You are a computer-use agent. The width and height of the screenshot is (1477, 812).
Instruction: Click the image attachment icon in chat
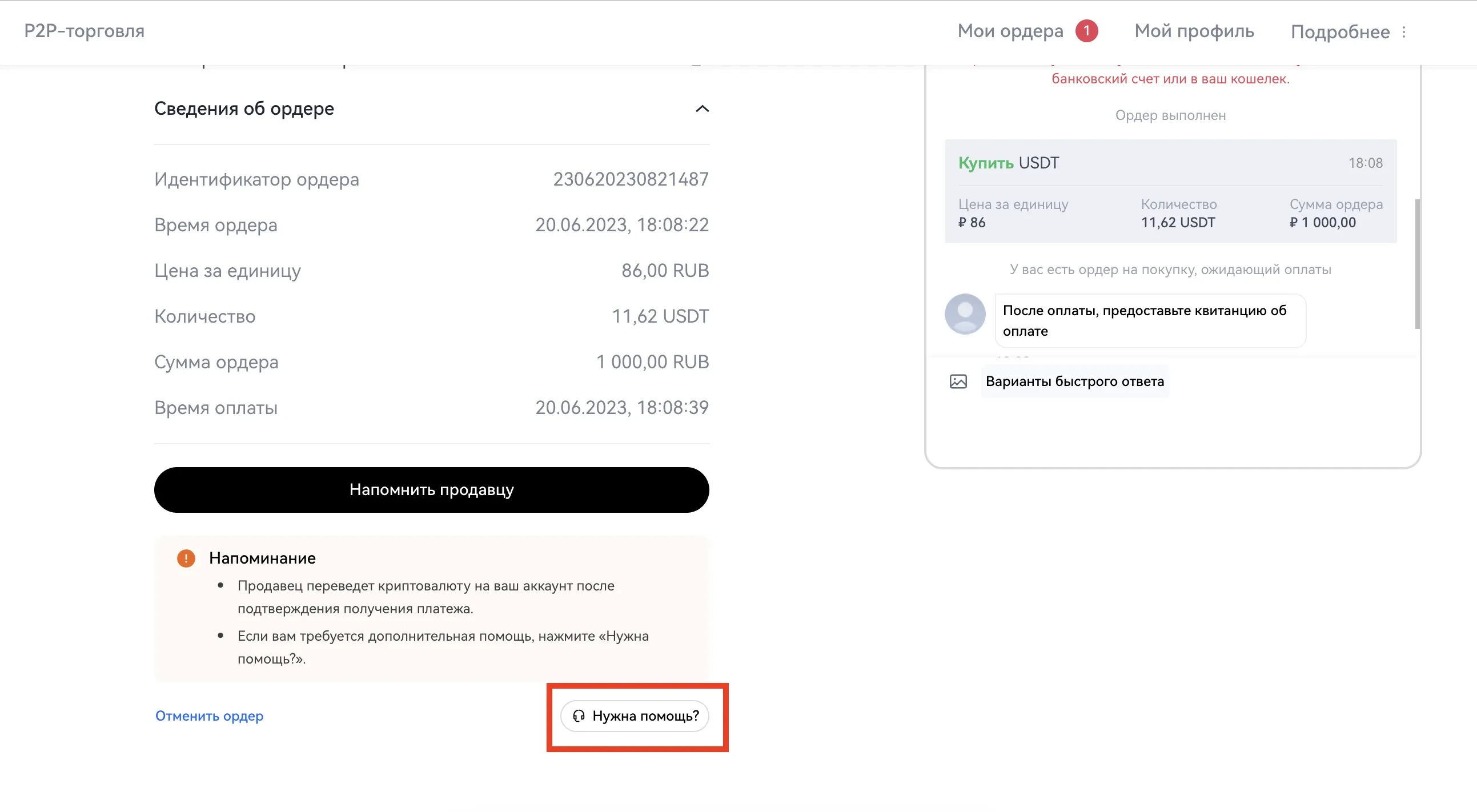pos(958,381)
